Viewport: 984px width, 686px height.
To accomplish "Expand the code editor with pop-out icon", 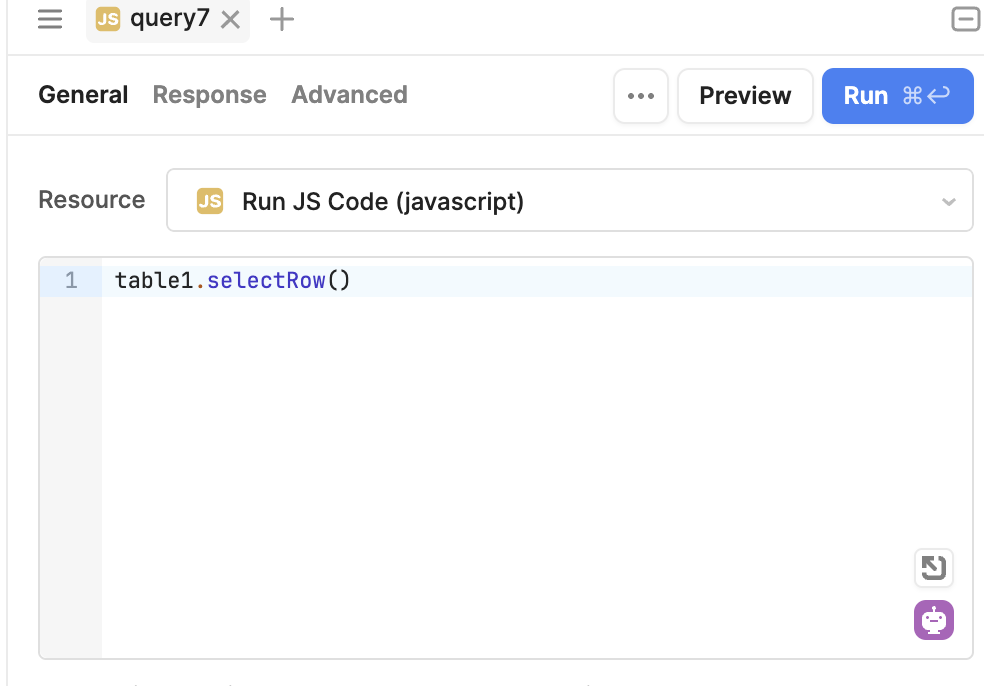I will (933, 568).
